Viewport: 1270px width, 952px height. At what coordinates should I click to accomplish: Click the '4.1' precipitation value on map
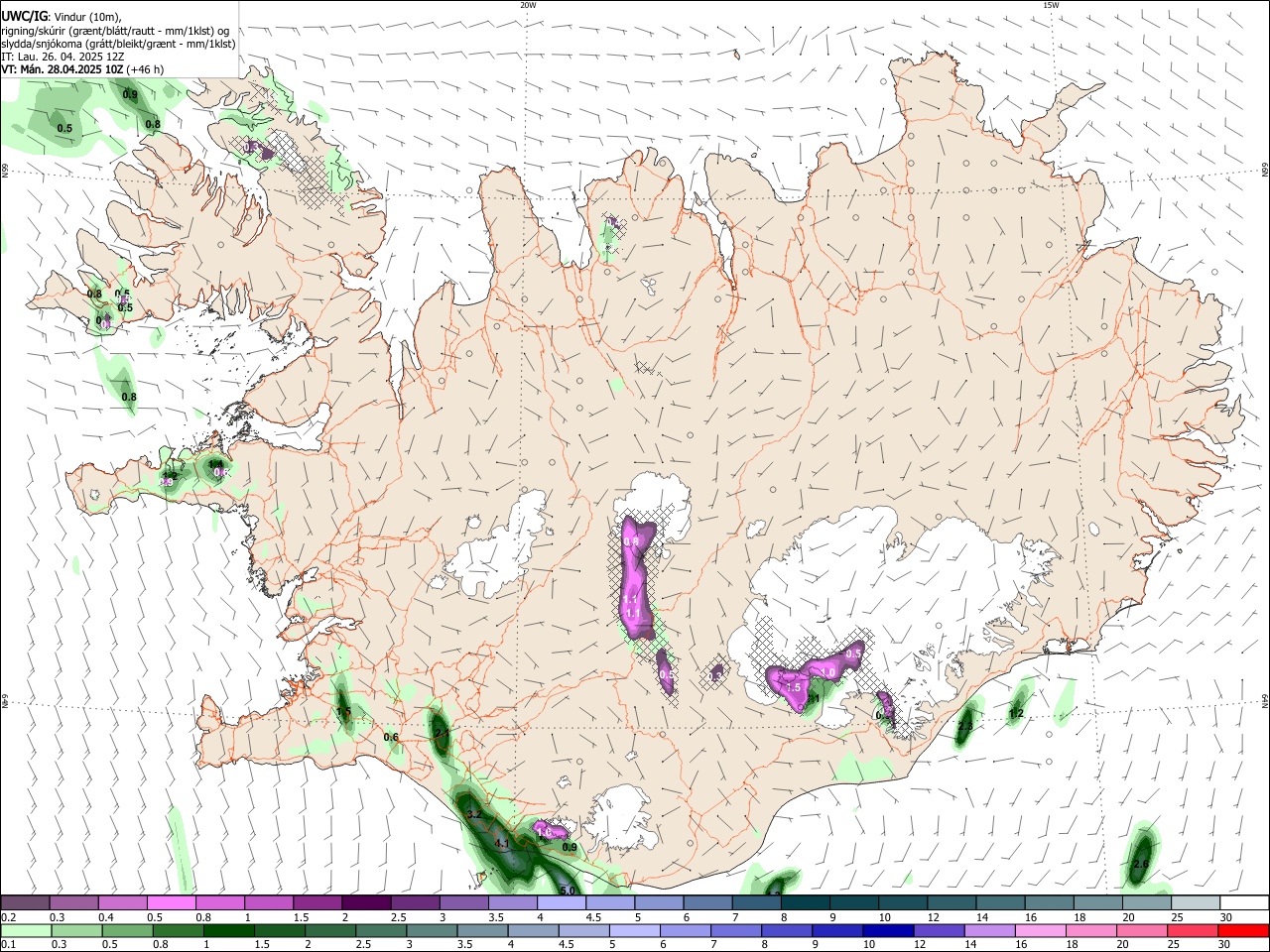pos(501,845)
